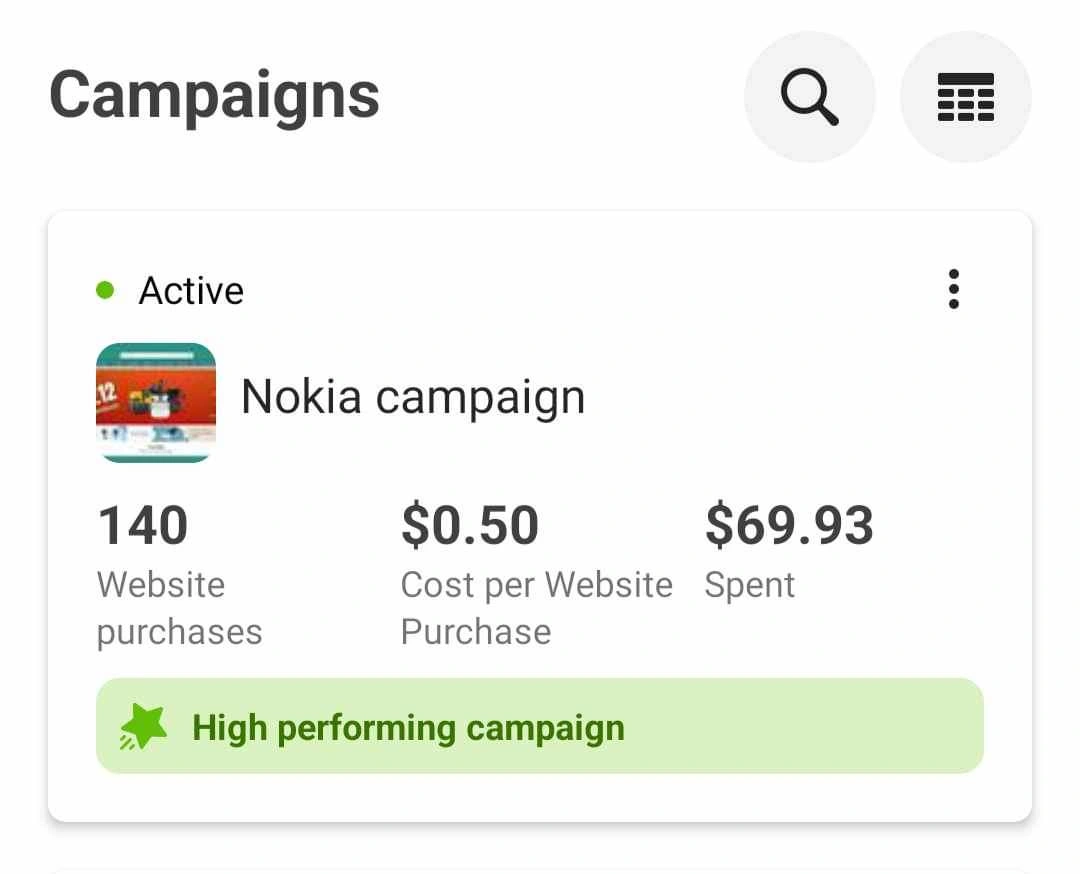Open the Nokia campaign thumbnail image
The width and height of the screenshot is (1080, 874).
coord(156,402)
